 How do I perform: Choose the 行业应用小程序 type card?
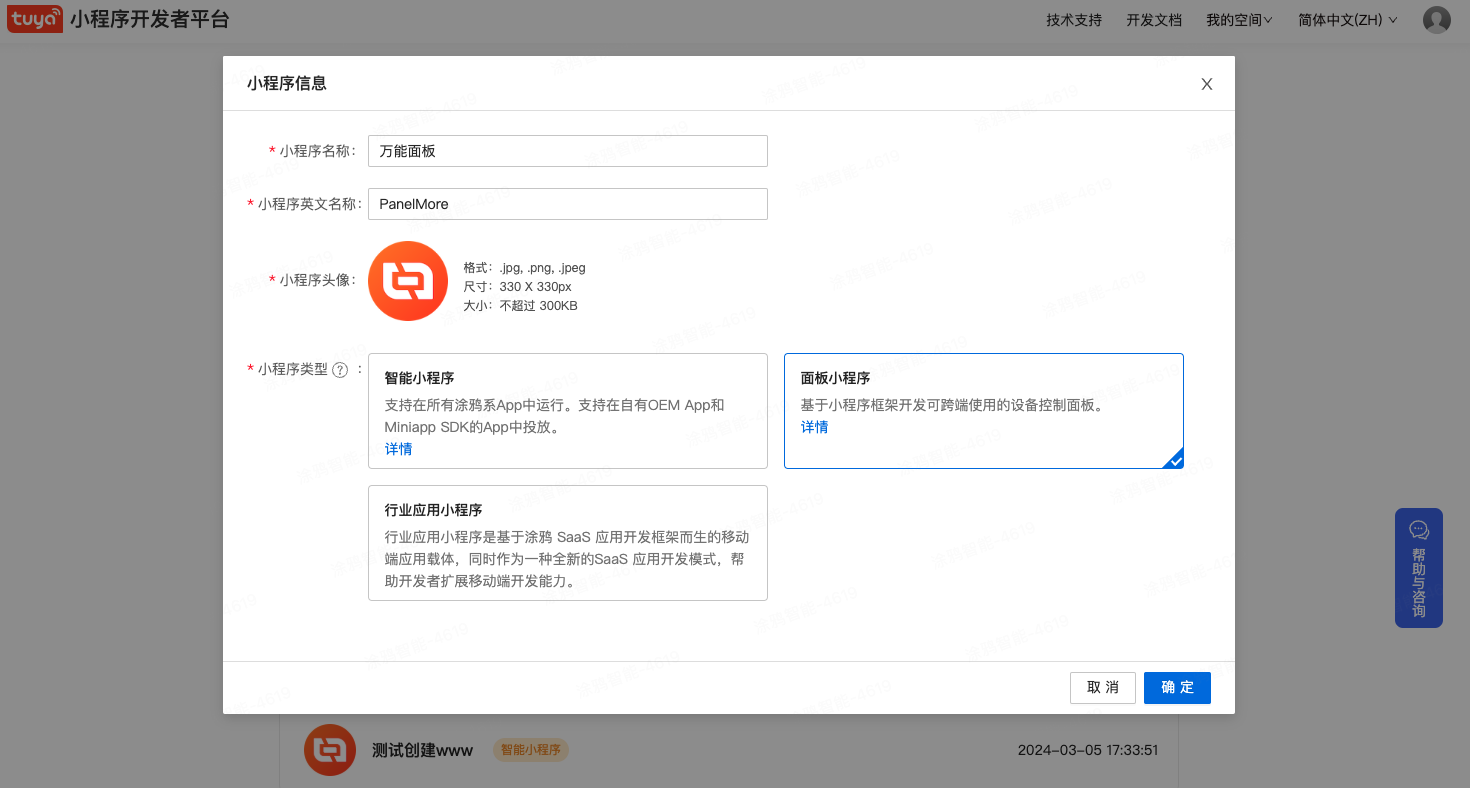click(567, 543)
